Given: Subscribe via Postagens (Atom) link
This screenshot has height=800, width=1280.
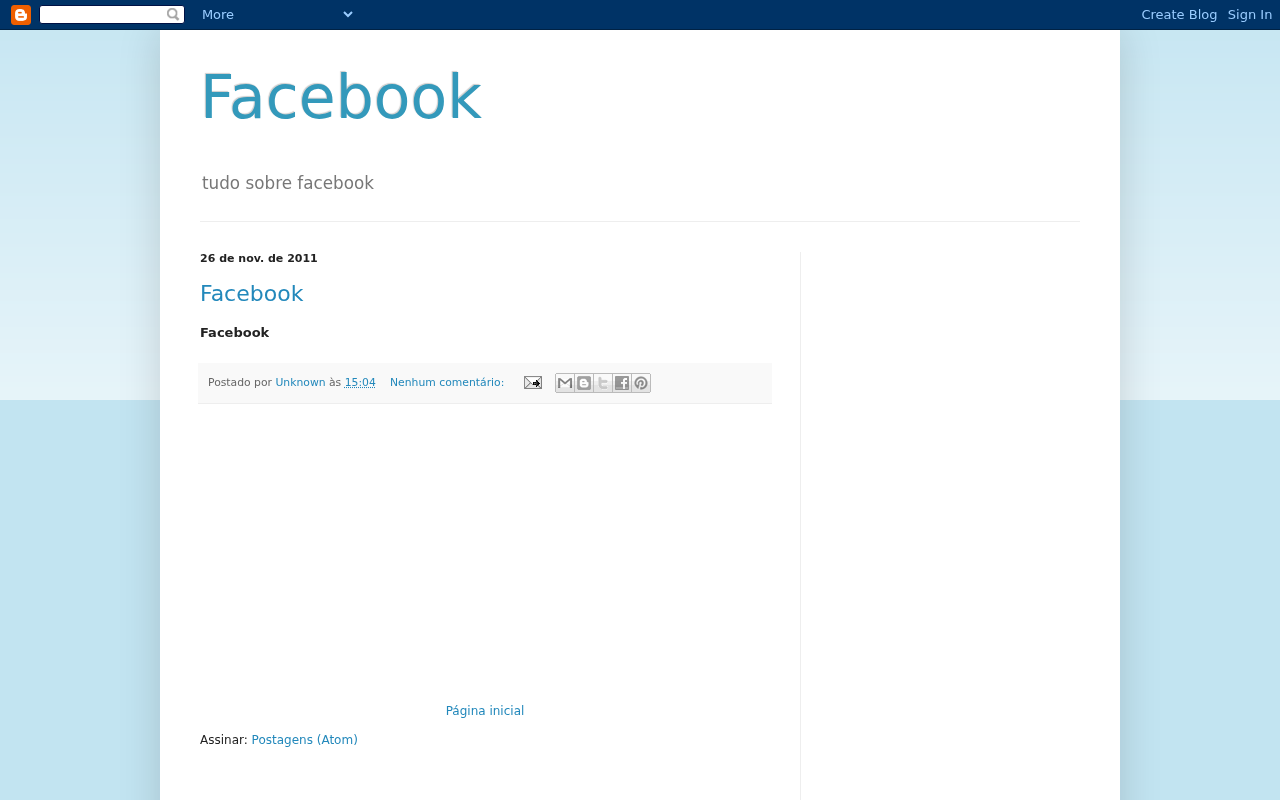Looking at the screenshot, I should 304,740.
